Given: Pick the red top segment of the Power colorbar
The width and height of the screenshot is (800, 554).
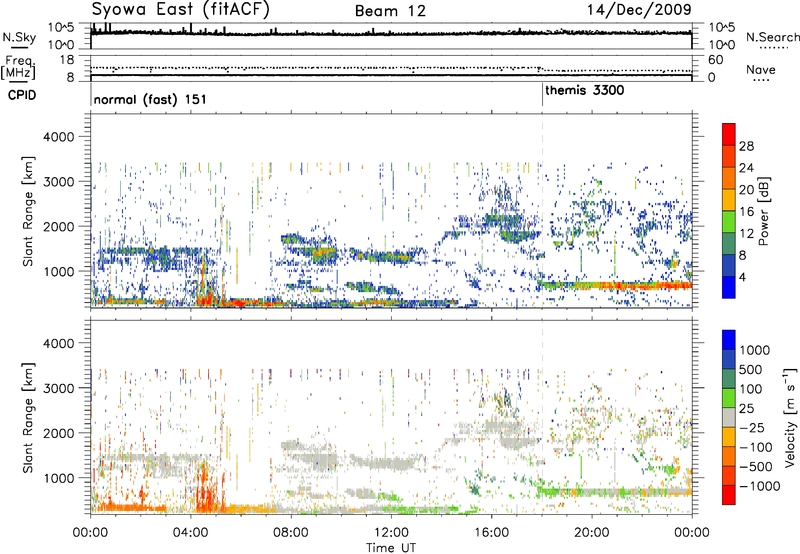Looking at the screenshot, I should (729, 134).
